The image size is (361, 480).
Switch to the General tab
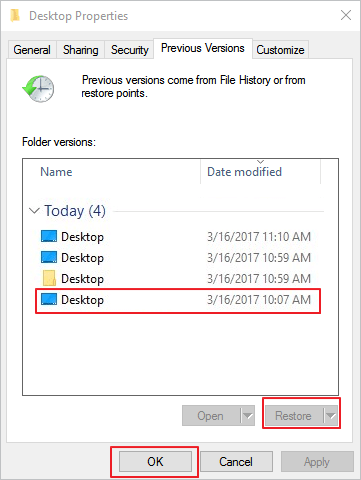click(32, 50)
